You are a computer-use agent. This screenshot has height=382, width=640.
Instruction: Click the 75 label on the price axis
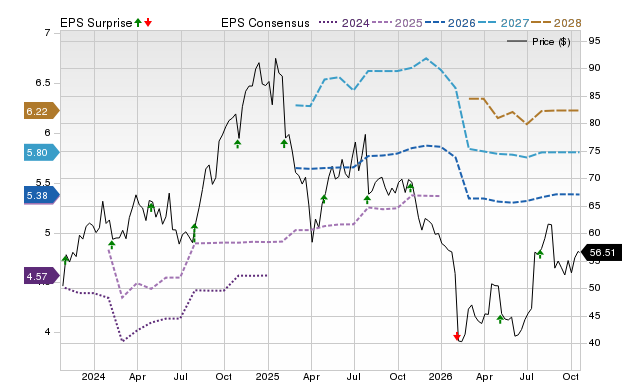coord(594,151)
